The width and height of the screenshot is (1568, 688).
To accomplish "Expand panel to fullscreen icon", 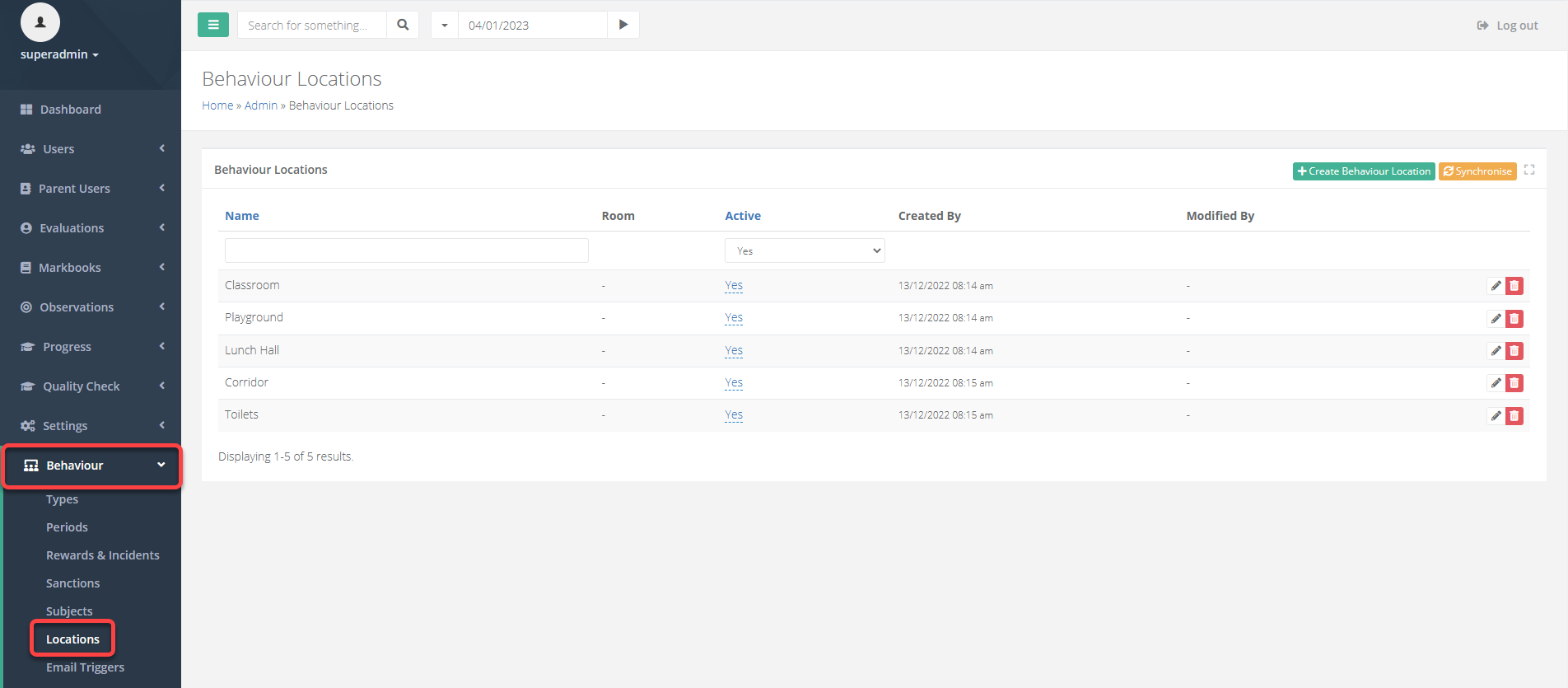I will 1529,170.
